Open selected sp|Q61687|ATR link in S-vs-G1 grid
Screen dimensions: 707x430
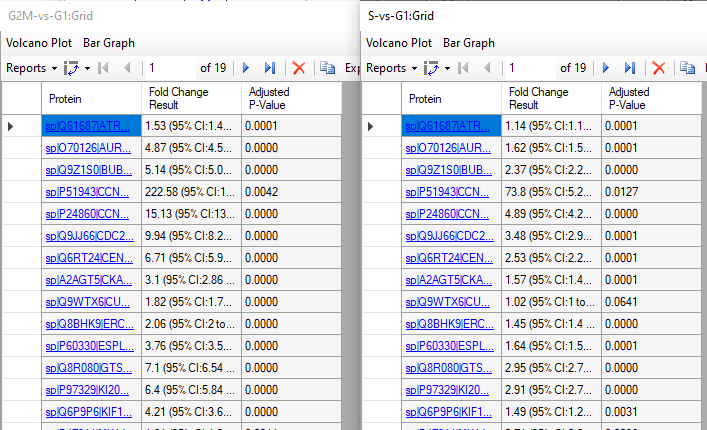coord(447,126)
